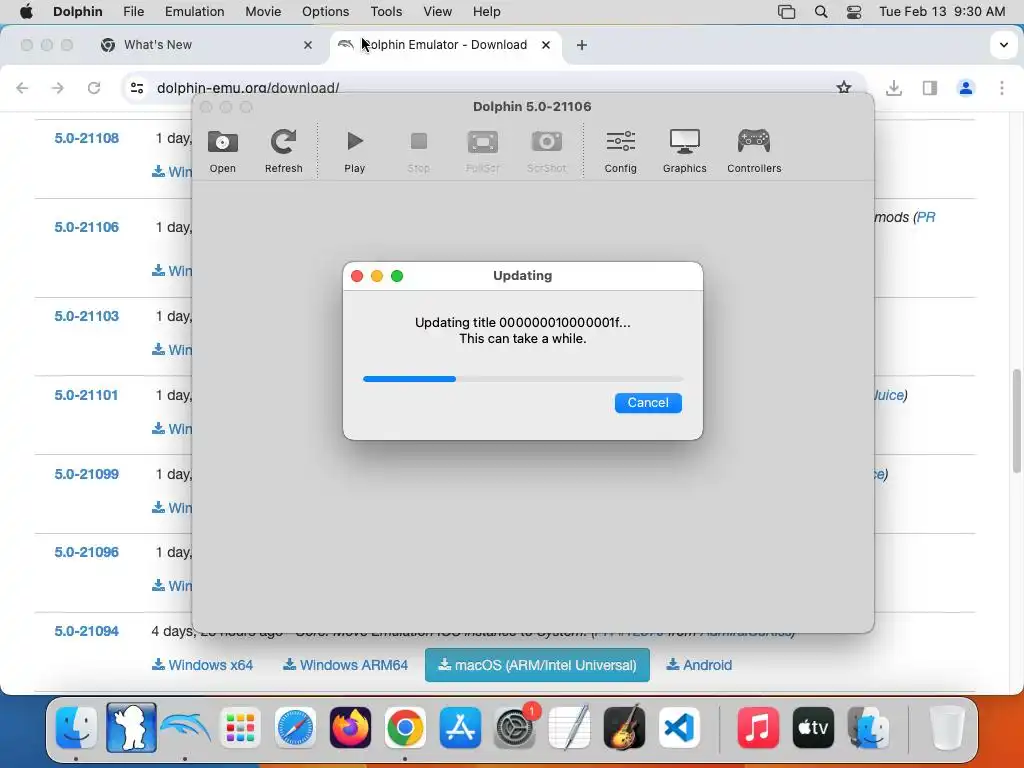Open the Help menu
Image resolution: width=1024 pixels, height=768 pixels.
487,12
